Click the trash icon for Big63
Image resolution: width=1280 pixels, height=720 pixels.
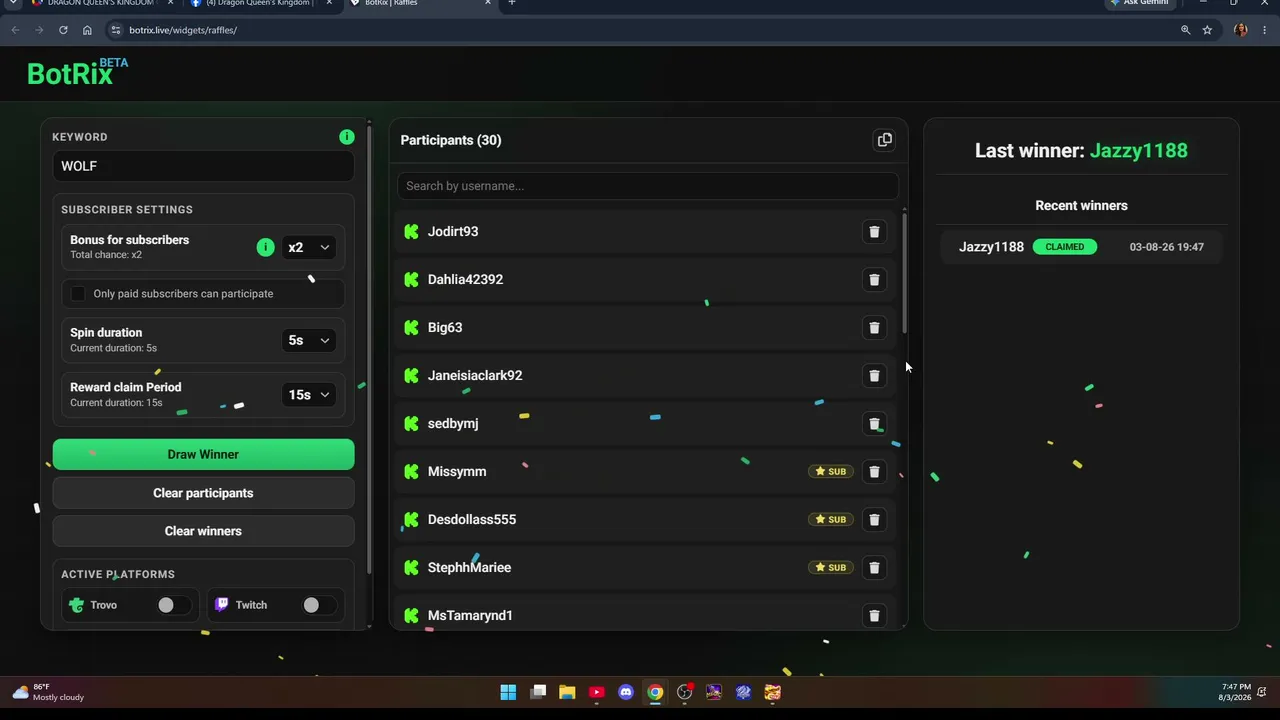coord(874,328)
